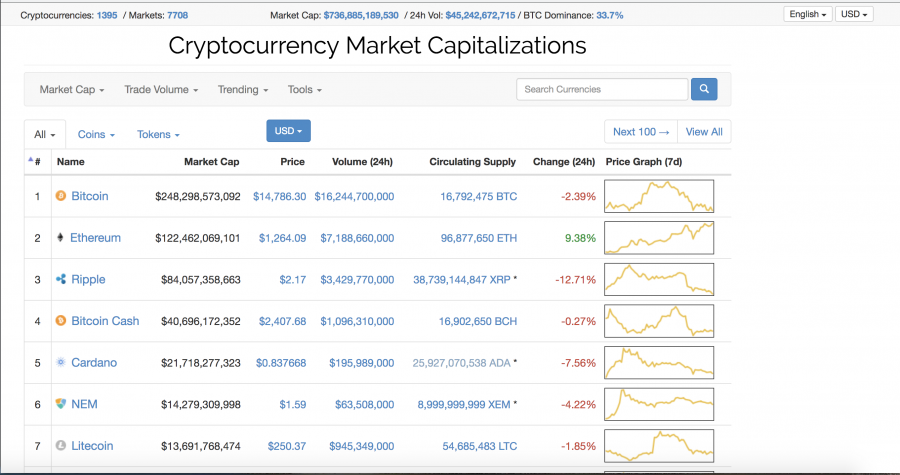Open the NEM link

click(84, 404)
